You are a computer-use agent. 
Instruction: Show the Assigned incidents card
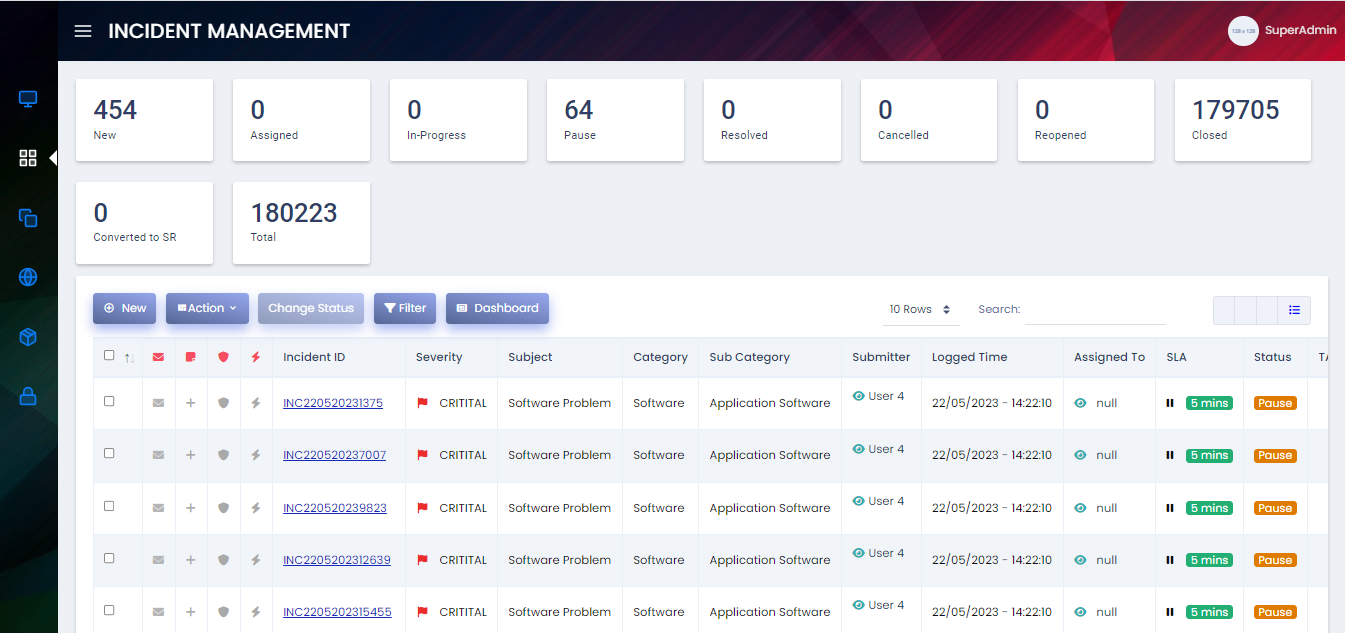click(x=301, y=120)
